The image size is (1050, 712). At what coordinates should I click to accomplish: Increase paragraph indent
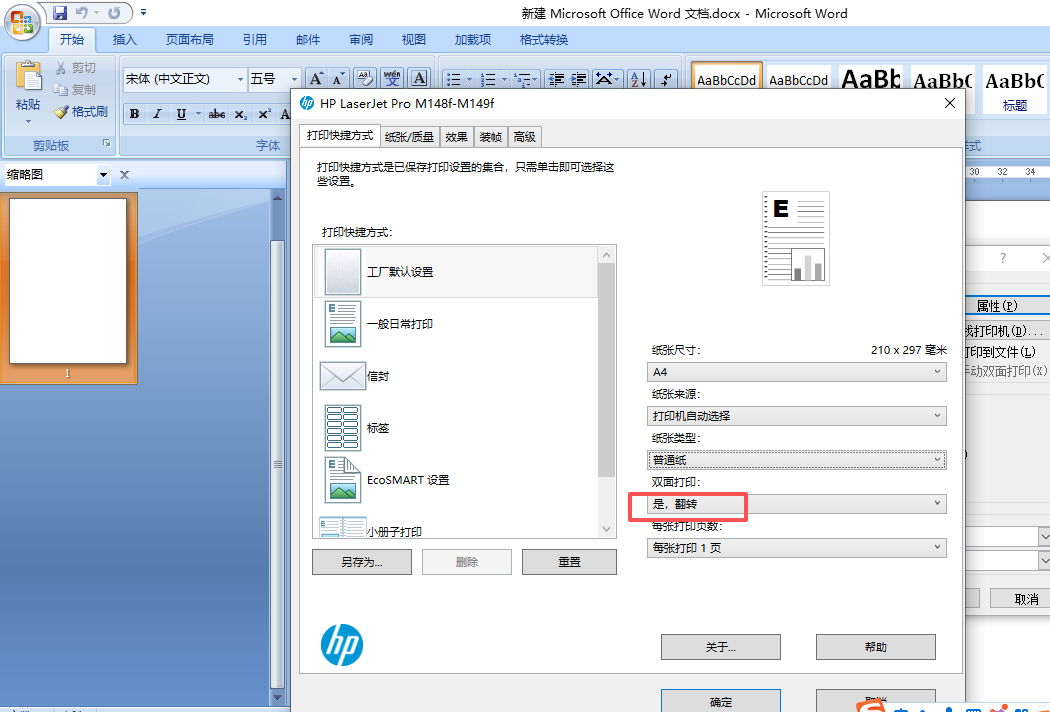pyautogui.click(x=579, y=80)
